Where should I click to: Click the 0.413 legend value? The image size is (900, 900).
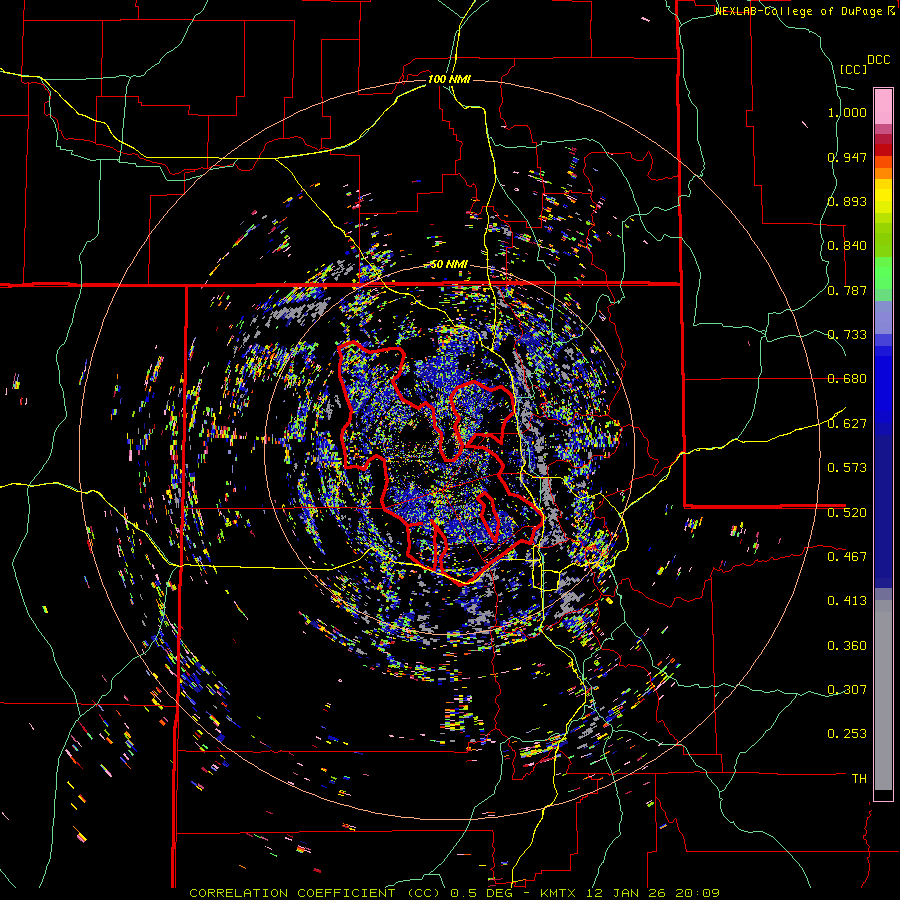847,601
